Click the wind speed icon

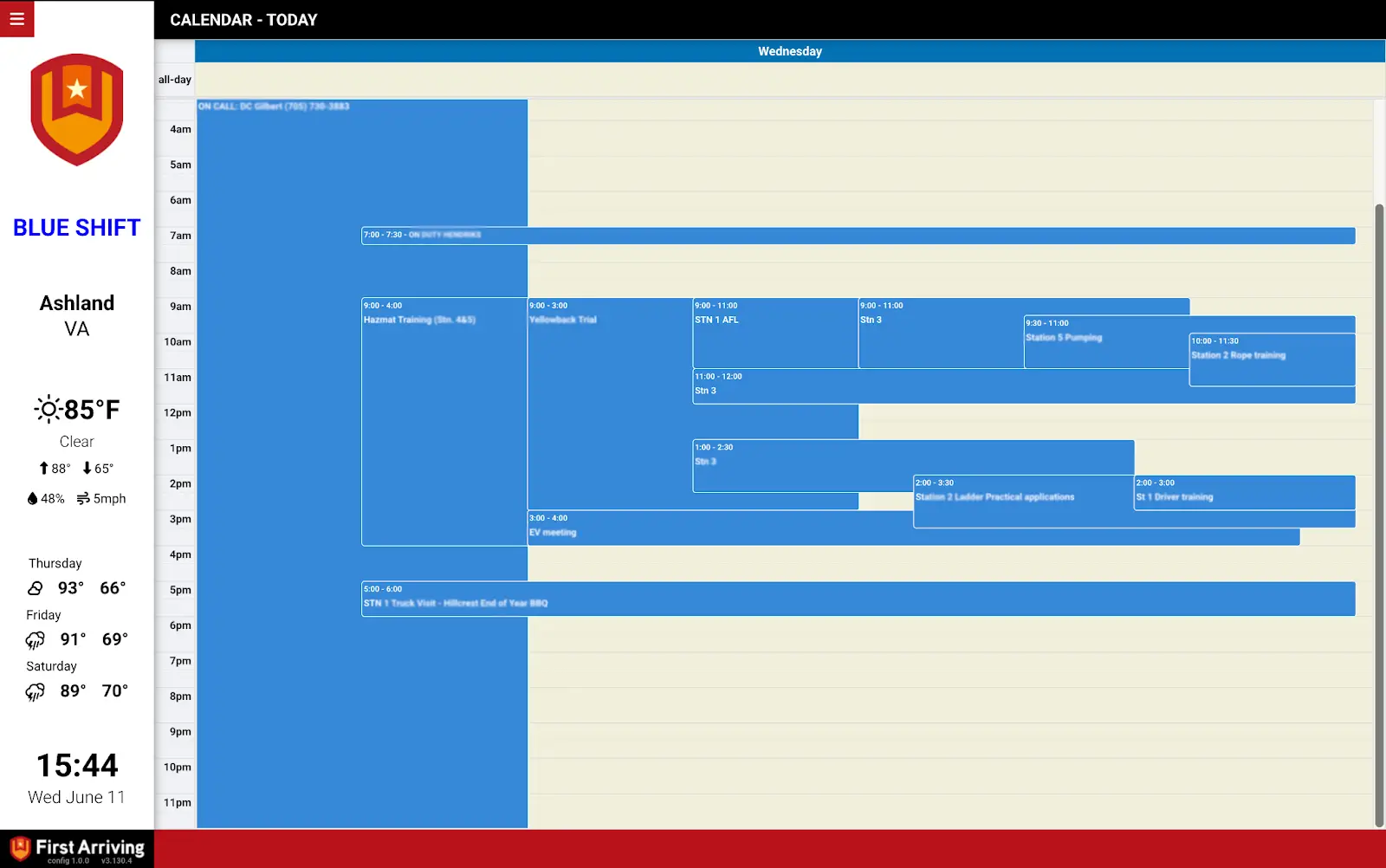click(x=83, y=499)
